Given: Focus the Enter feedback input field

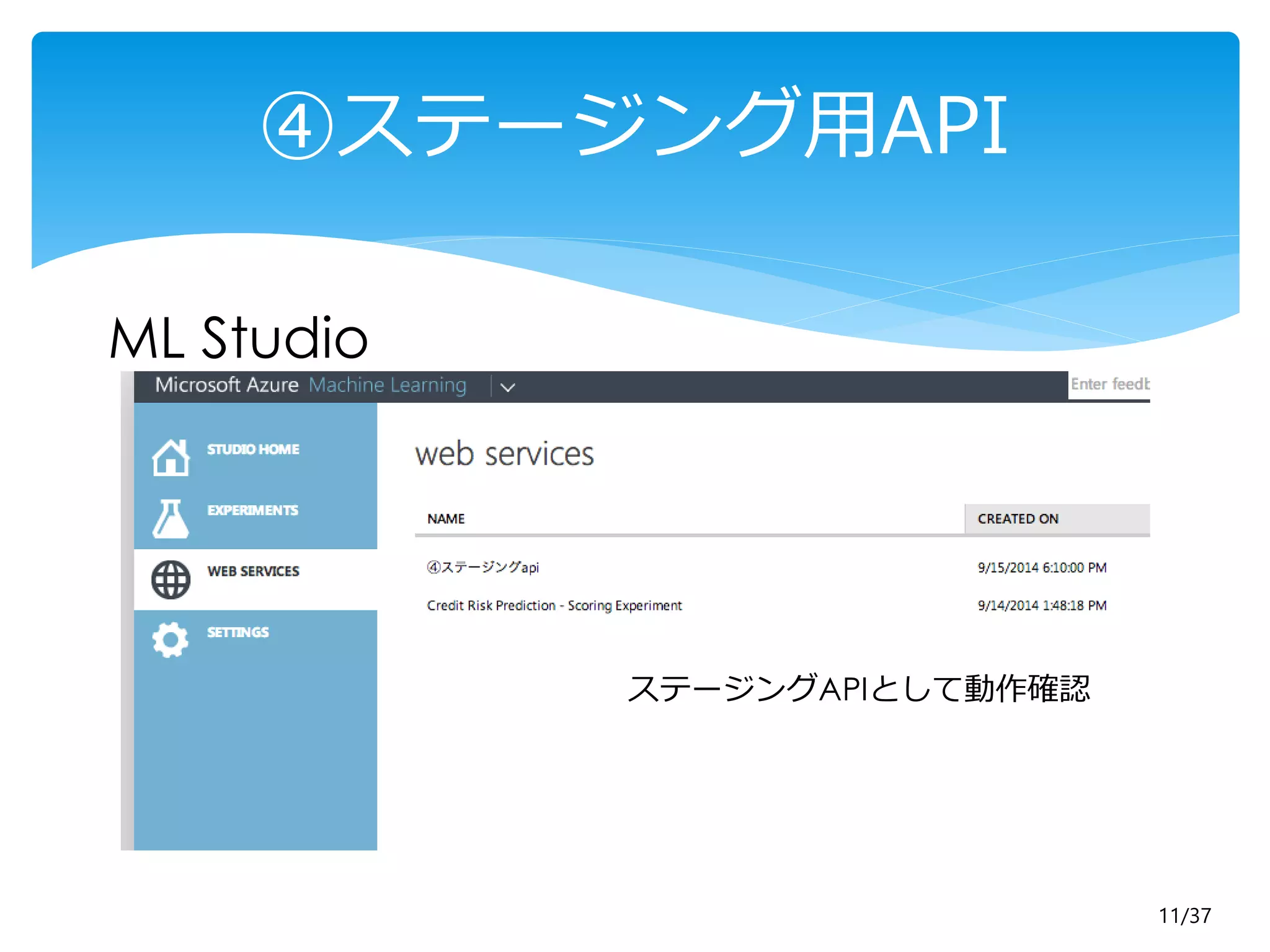Looking at the screenshot, I should pyautogui.click(x=1109, y=385).
